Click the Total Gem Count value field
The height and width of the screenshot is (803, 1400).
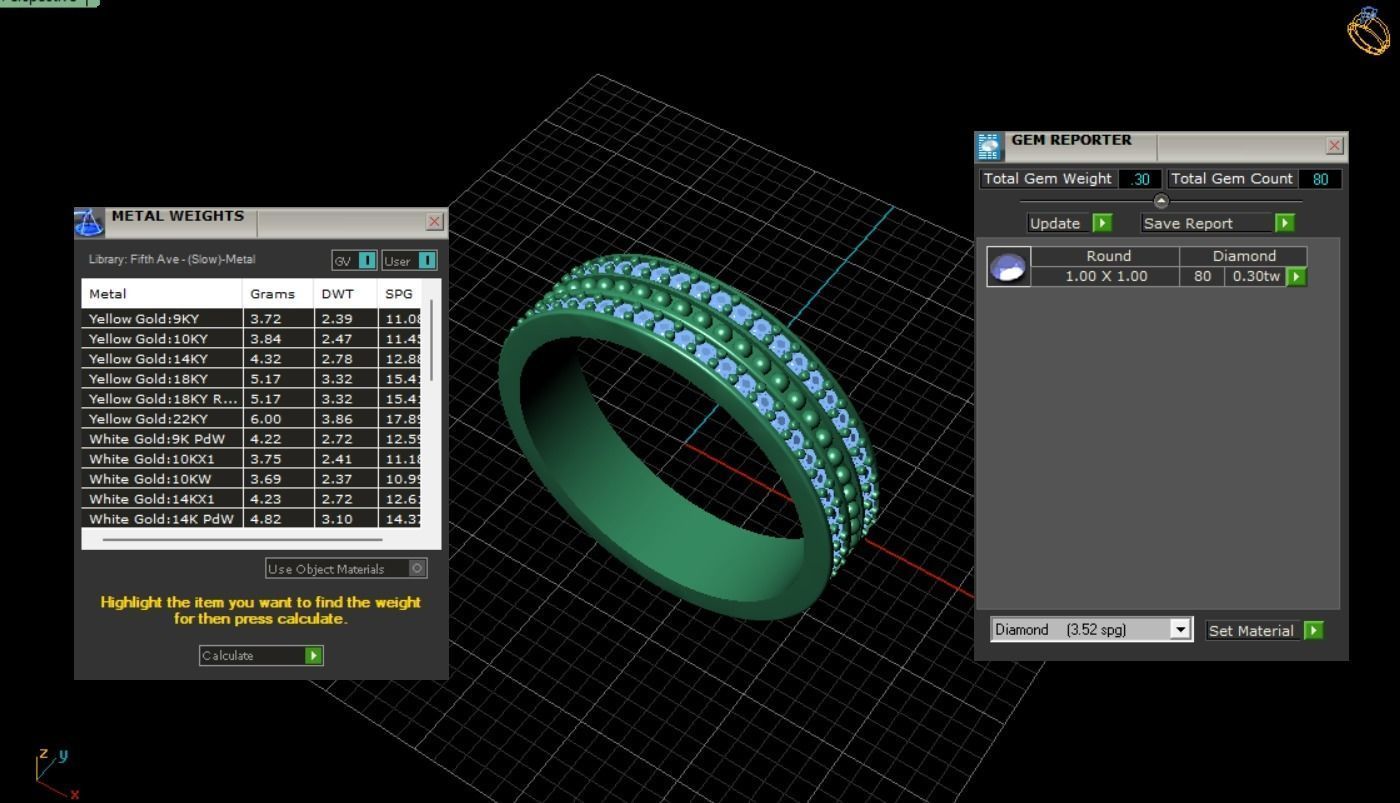click(1320, 179)
